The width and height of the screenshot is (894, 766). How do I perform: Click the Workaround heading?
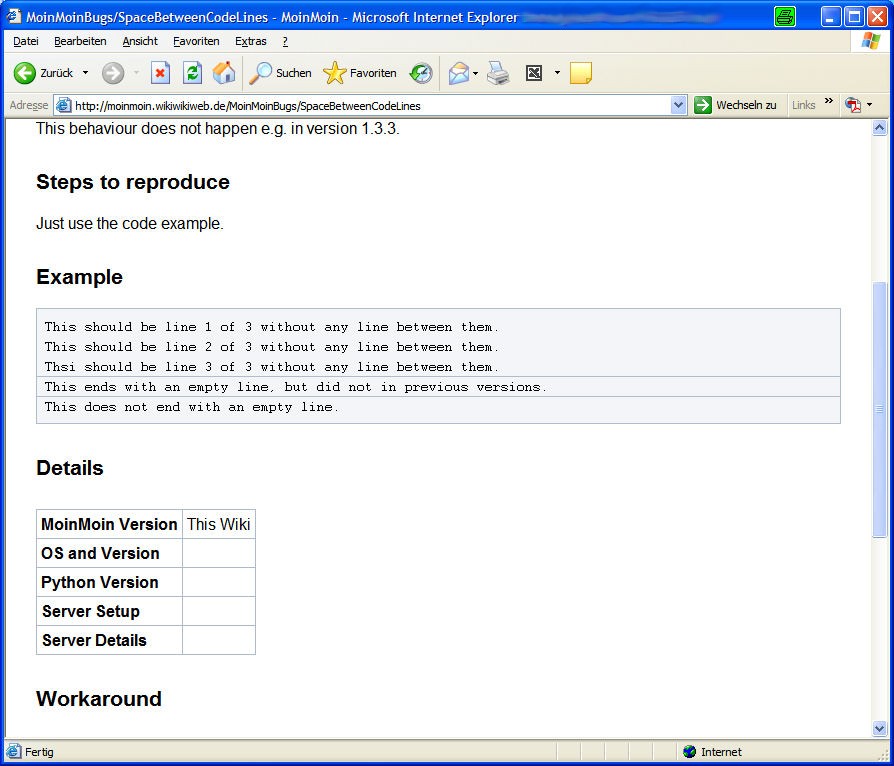click(99, 699)
